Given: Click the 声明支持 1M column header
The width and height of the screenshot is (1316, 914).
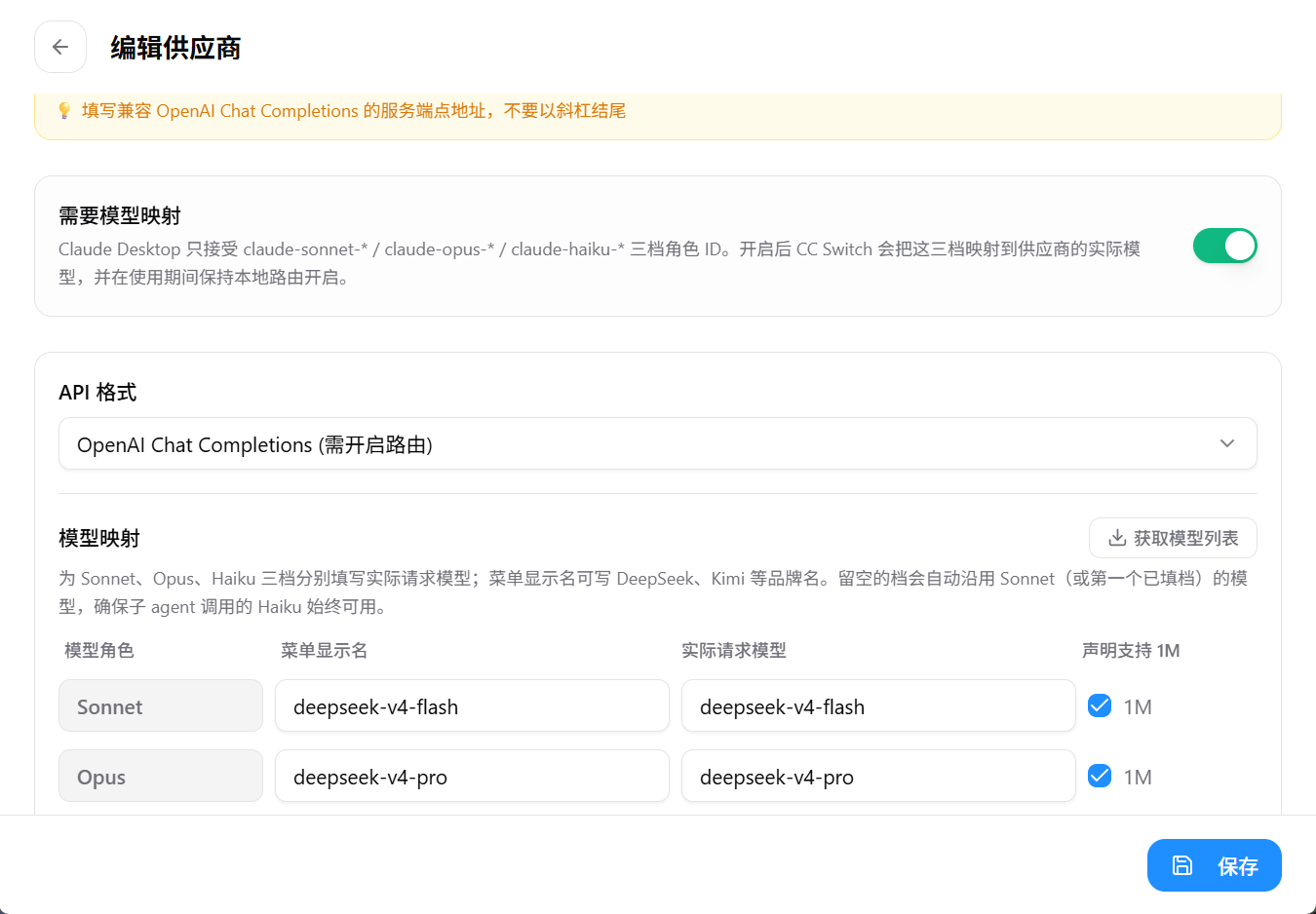Looking at the screenshot, I should coord(1131,650).
